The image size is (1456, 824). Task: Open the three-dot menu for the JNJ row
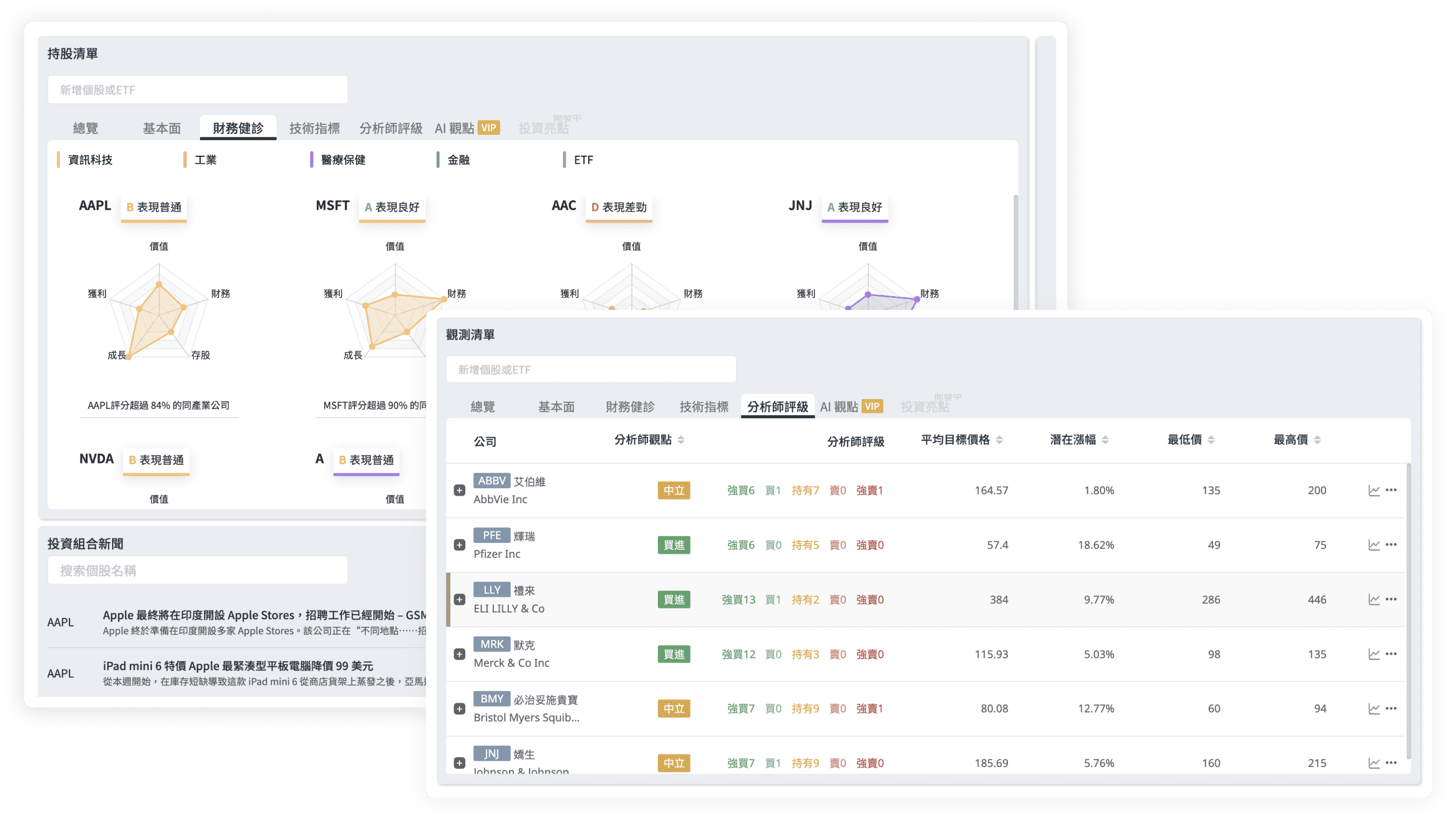coord(1391,763)
